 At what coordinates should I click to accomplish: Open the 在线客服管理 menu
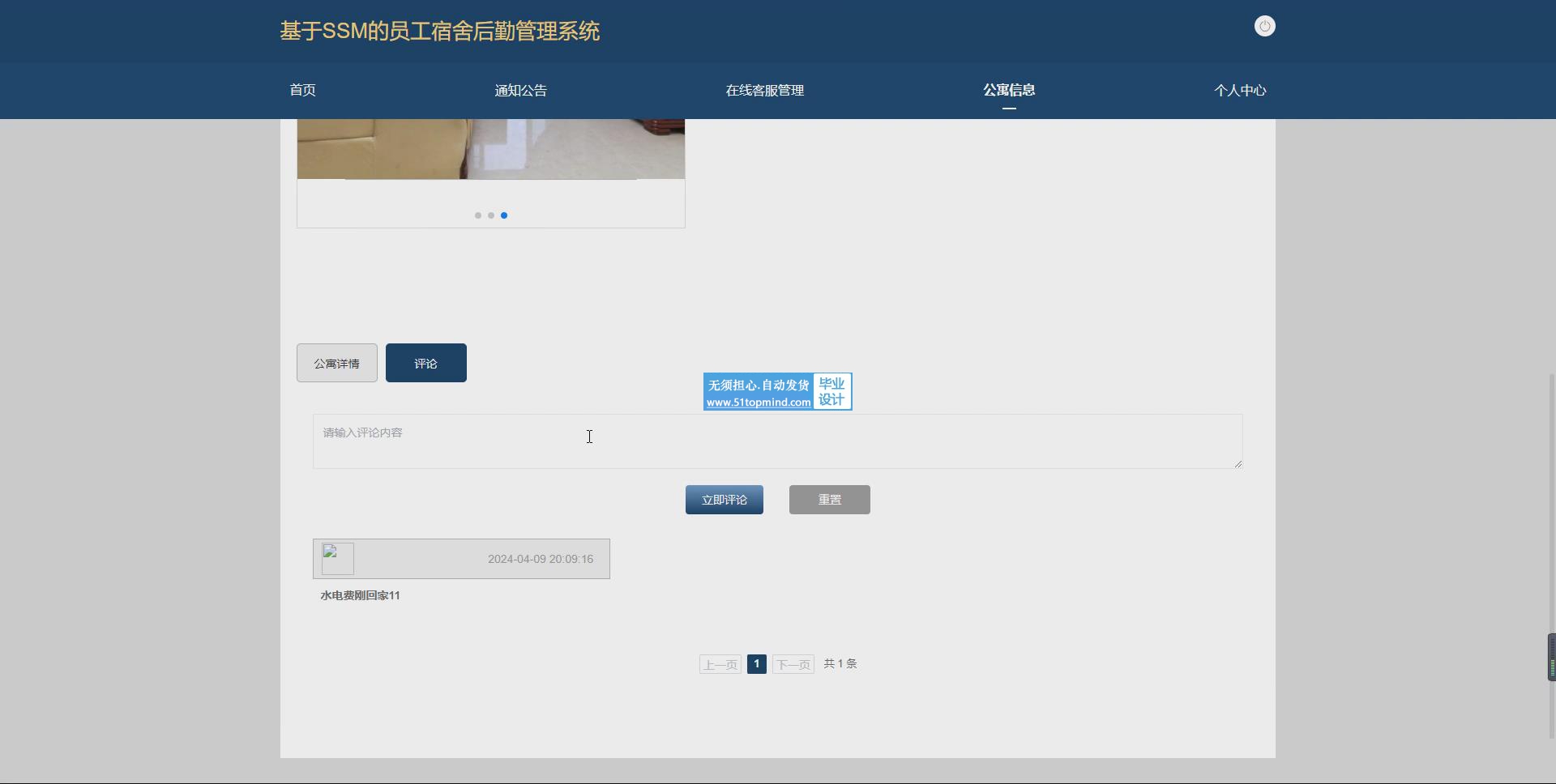(765, 91)
